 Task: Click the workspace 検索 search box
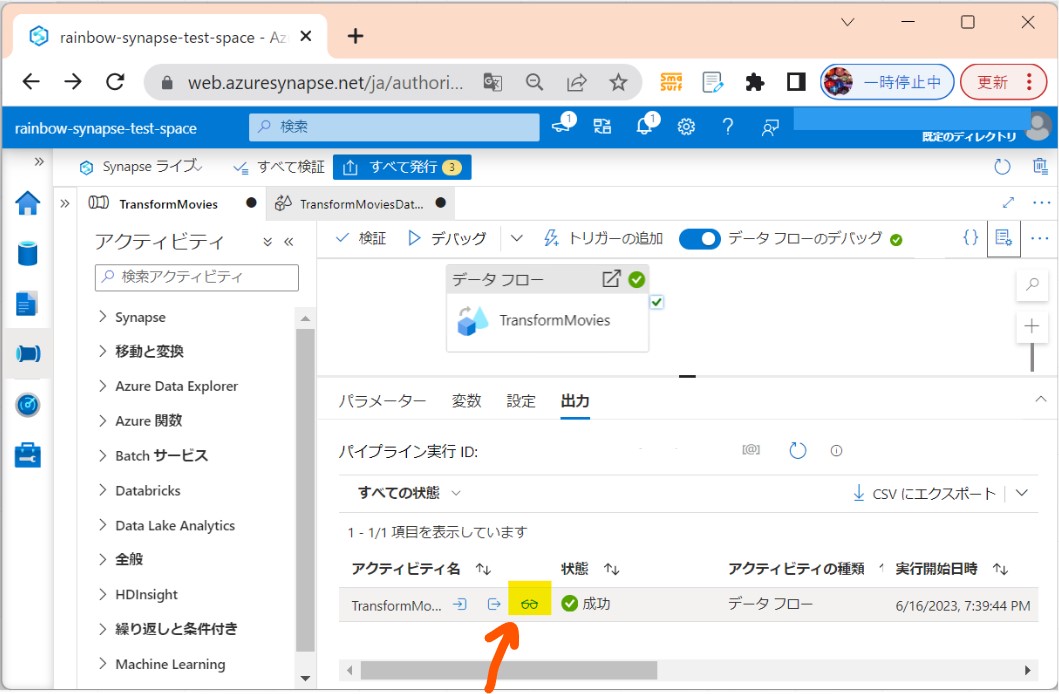pos(394,127)
